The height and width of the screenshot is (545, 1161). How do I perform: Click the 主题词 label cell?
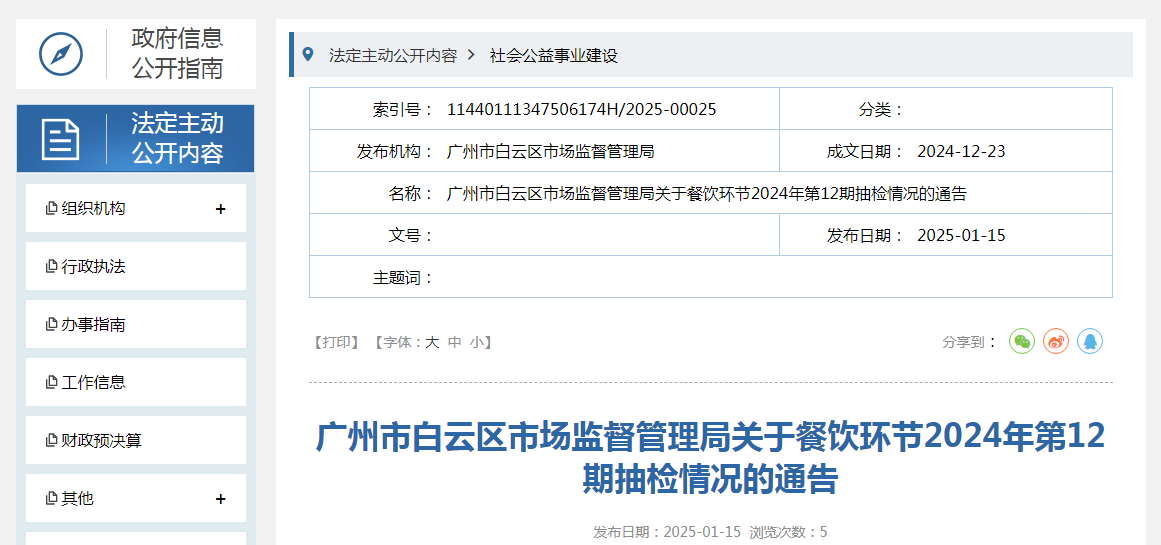tap(403, 278)
